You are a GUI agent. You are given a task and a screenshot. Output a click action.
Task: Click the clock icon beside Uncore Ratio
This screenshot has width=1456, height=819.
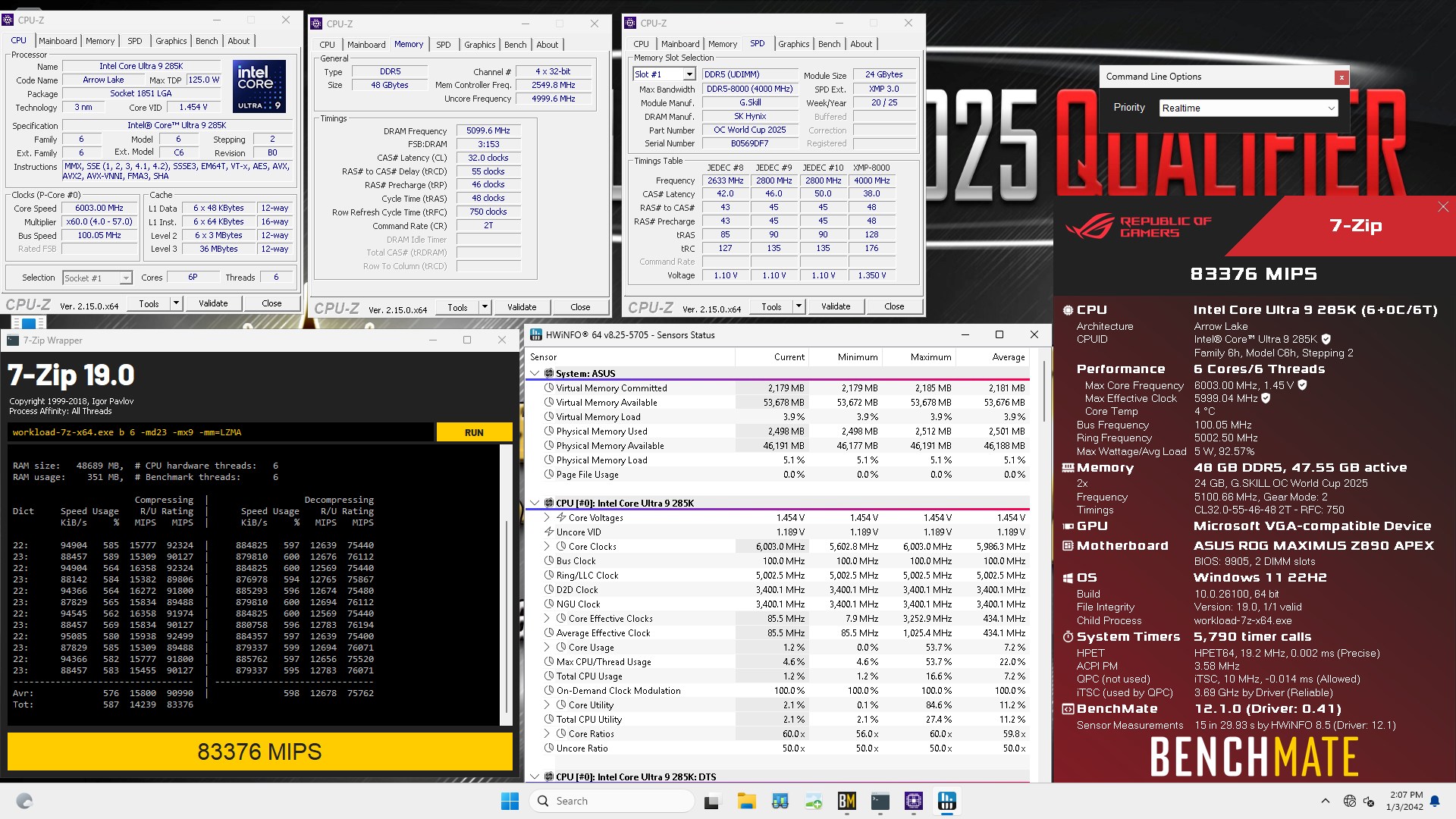(x=549, y=748)
